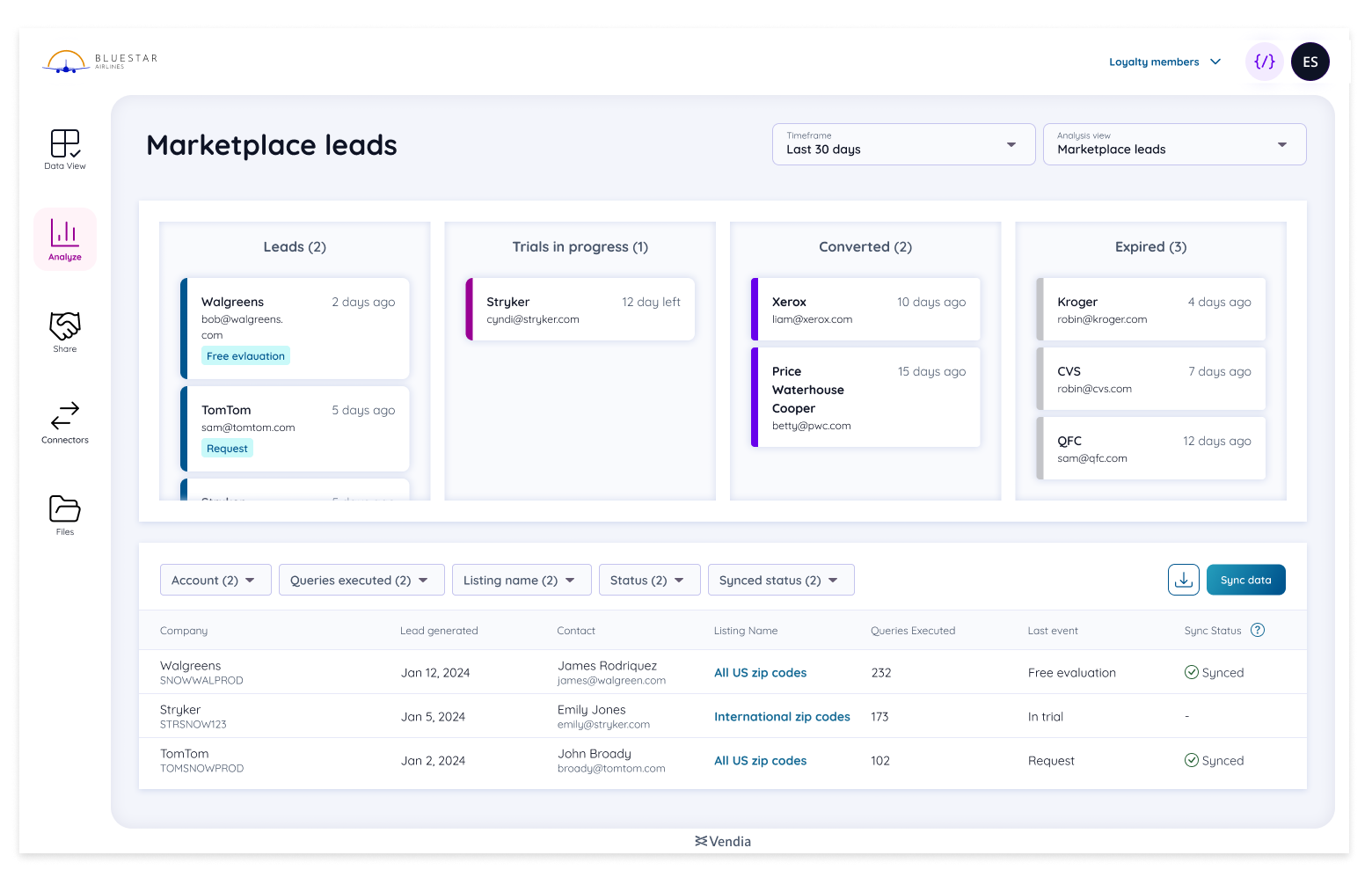Open TomTom's All US zip codes listing
Image resolution: width=1372 pixels, height=870 pixels.
coord(761,761)
